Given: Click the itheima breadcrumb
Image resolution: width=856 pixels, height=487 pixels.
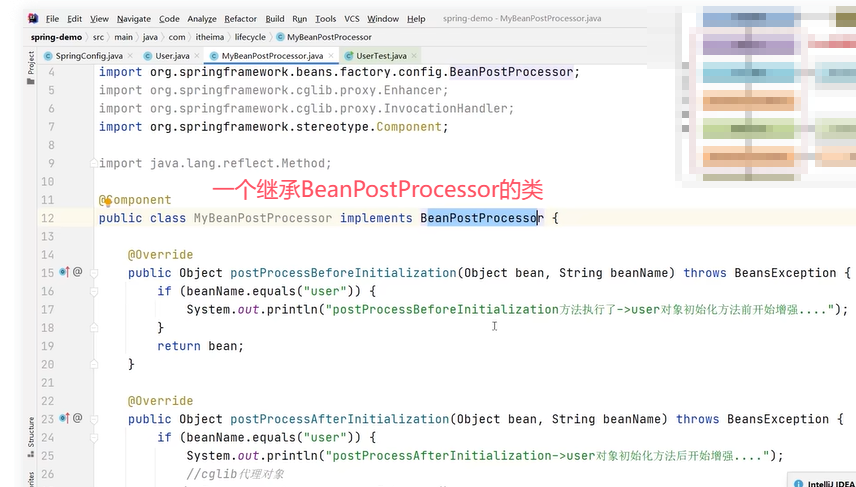Looking at the screenshot, I should 210,37.
